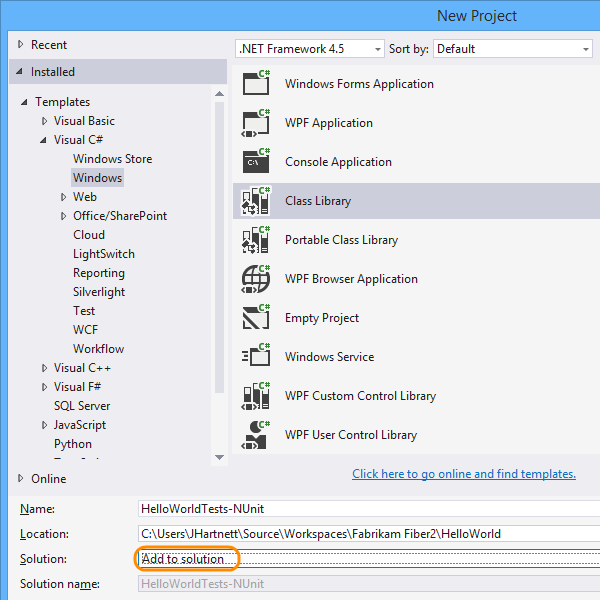Click the project Name text field

(368, 509)
